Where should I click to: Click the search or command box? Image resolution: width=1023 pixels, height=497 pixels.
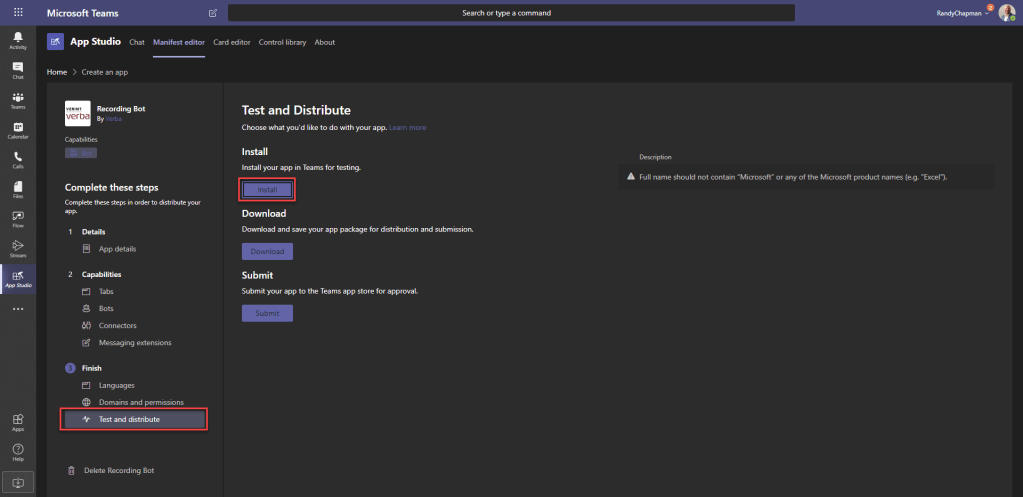click(511, 13)
